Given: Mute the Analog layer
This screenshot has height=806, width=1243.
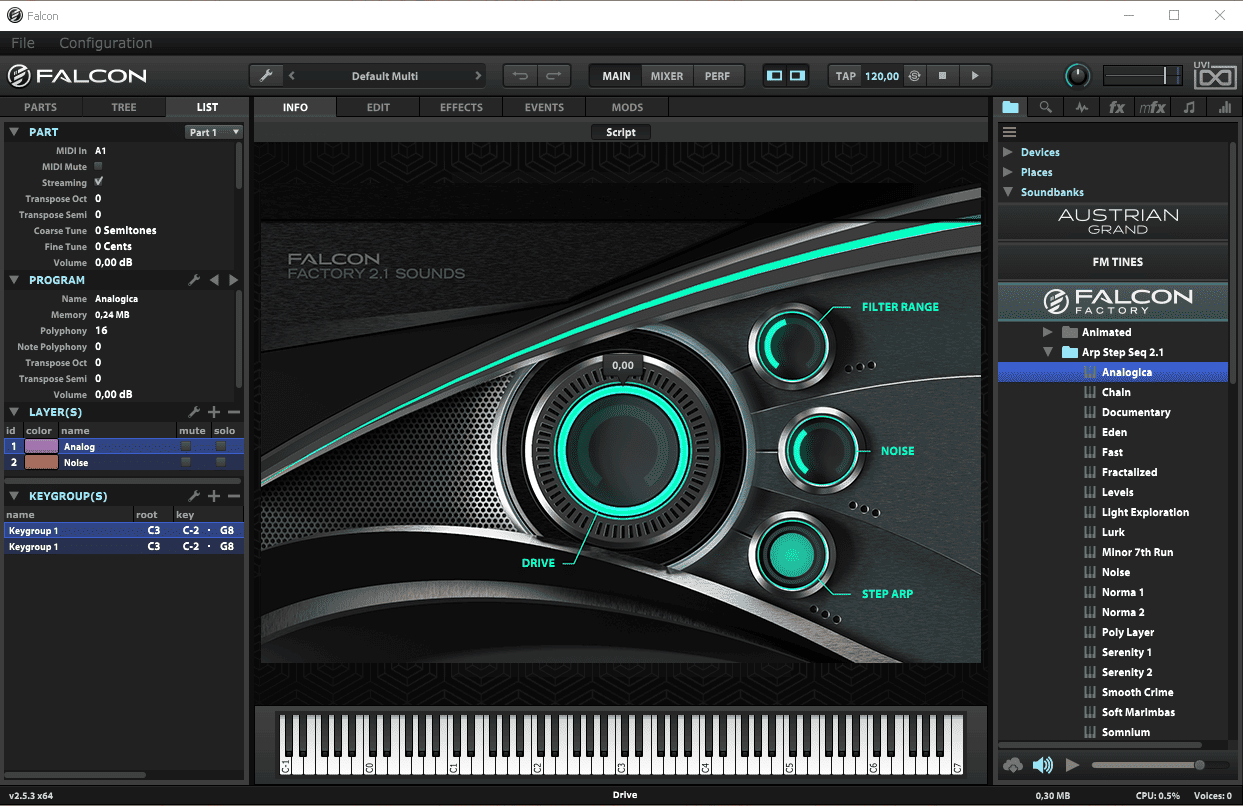Looking at the screenshot, I should coord(186,447).
